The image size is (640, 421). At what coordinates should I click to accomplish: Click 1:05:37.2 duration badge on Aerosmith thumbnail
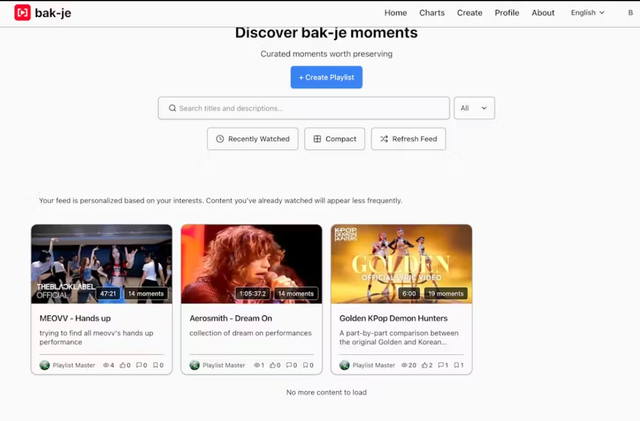pyautogui.click(x=253, y=293)
